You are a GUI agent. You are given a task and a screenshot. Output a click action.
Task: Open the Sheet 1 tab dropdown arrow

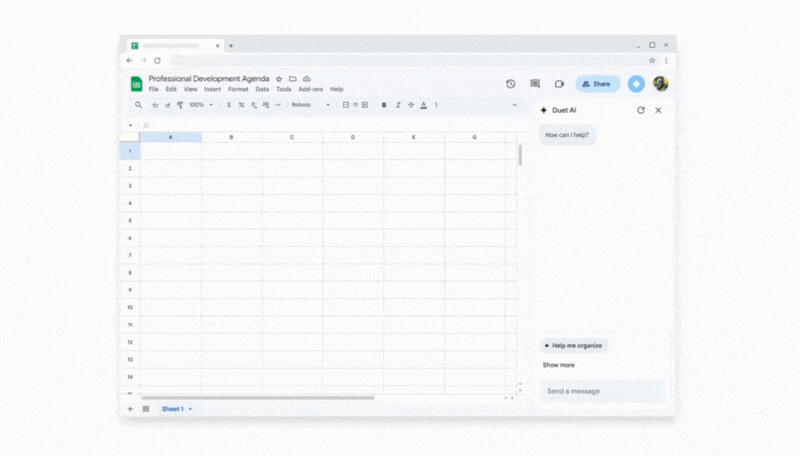[190, 409]
